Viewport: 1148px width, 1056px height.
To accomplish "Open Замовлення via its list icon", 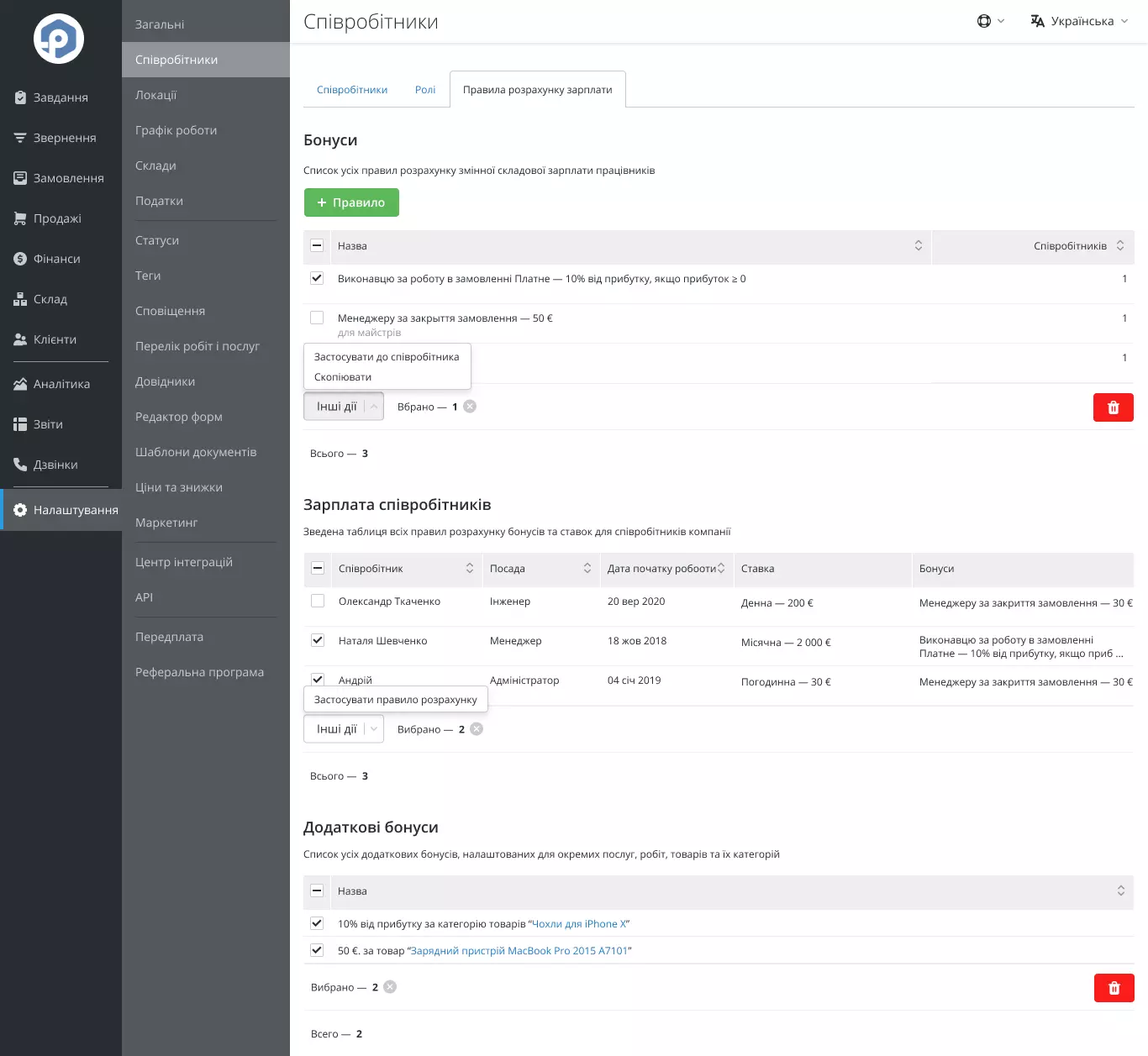I will pyautogui.click(x=20, y=178).
